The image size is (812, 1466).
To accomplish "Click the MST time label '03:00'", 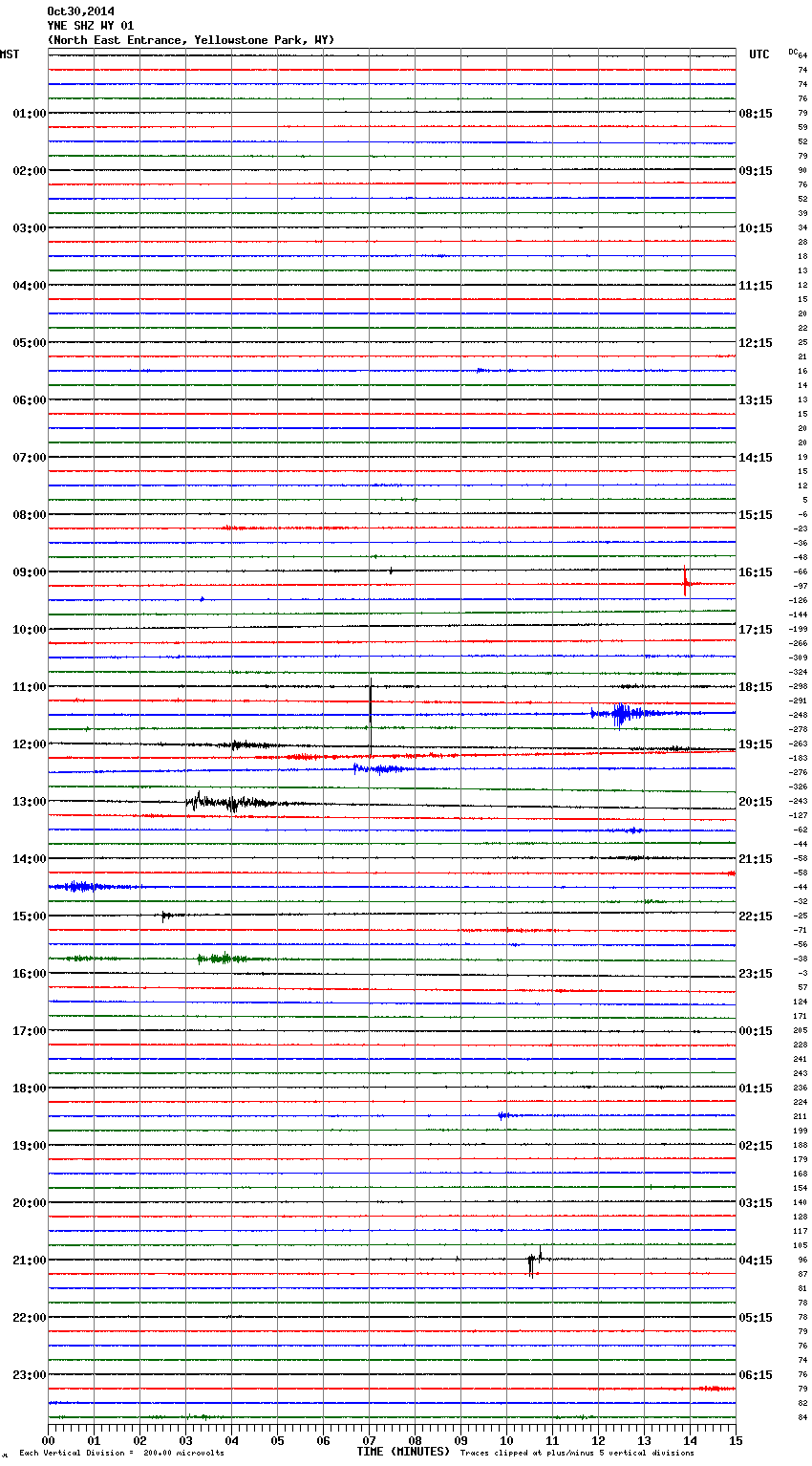I will point(30,228).
